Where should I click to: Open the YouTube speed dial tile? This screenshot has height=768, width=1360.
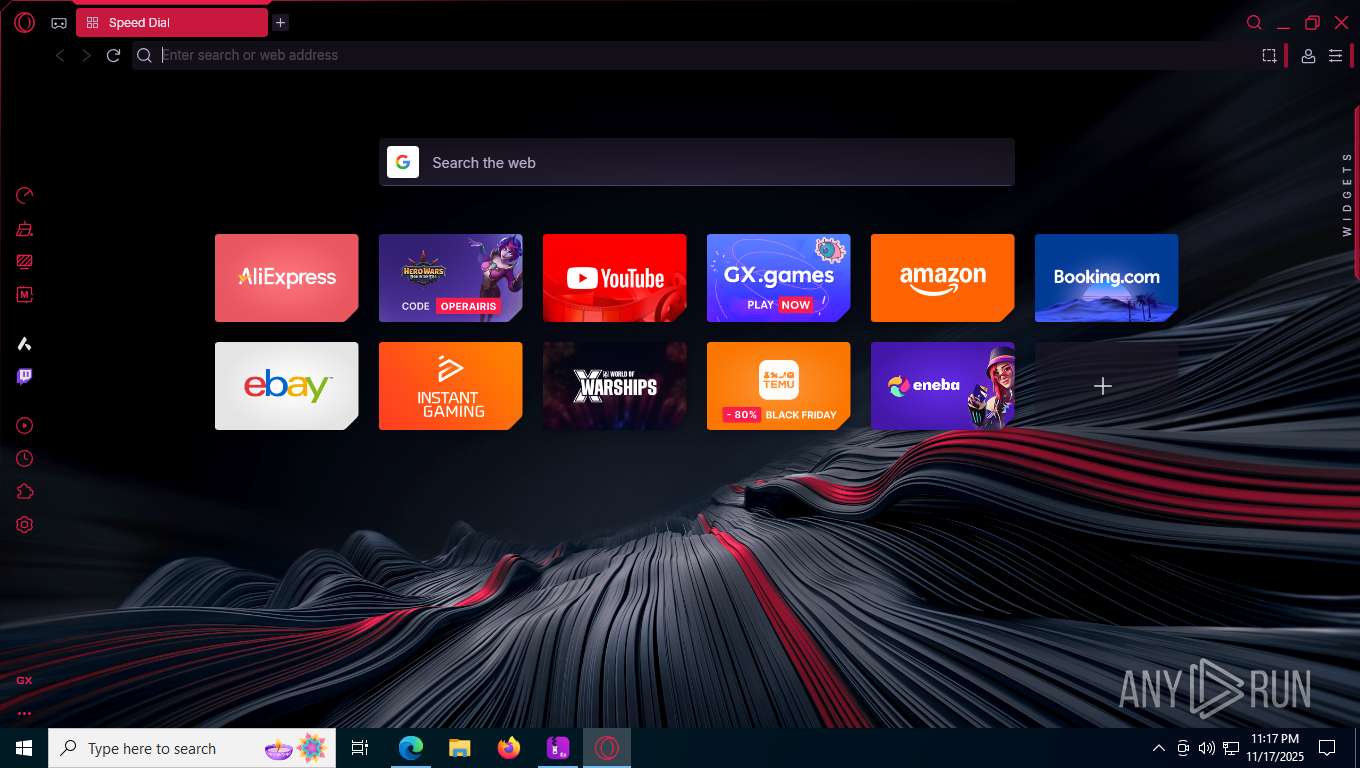pyautogui.click(x=614, y=278)
